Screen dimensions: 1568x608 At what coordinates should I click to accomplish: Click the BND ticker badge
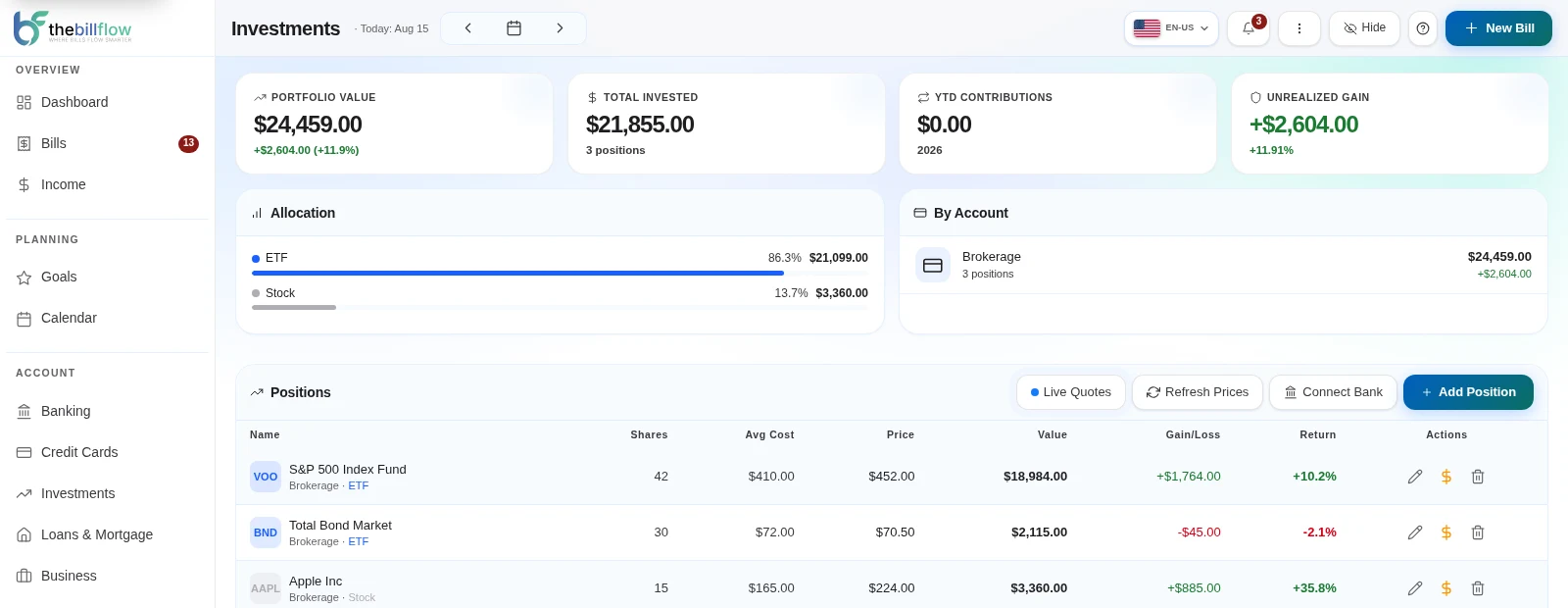[266, 532]
